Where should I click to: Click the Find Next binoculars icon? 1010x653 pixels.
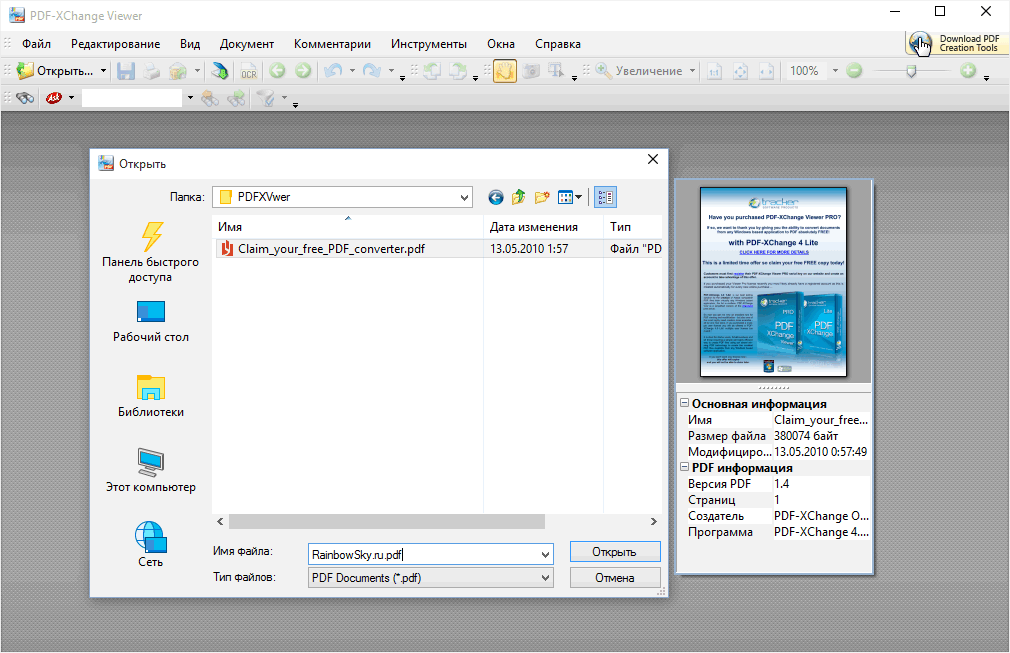236,98
